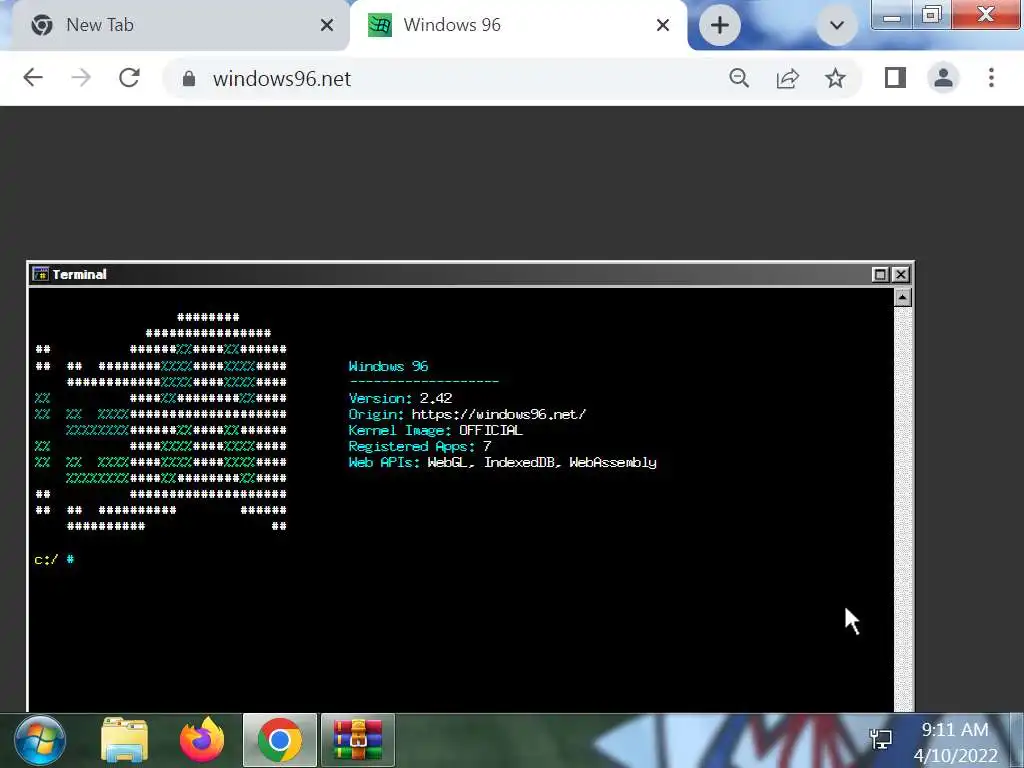Expand the tab search chevron
The height and width of the screenshot is (768, 1024).
pos(837,25)
